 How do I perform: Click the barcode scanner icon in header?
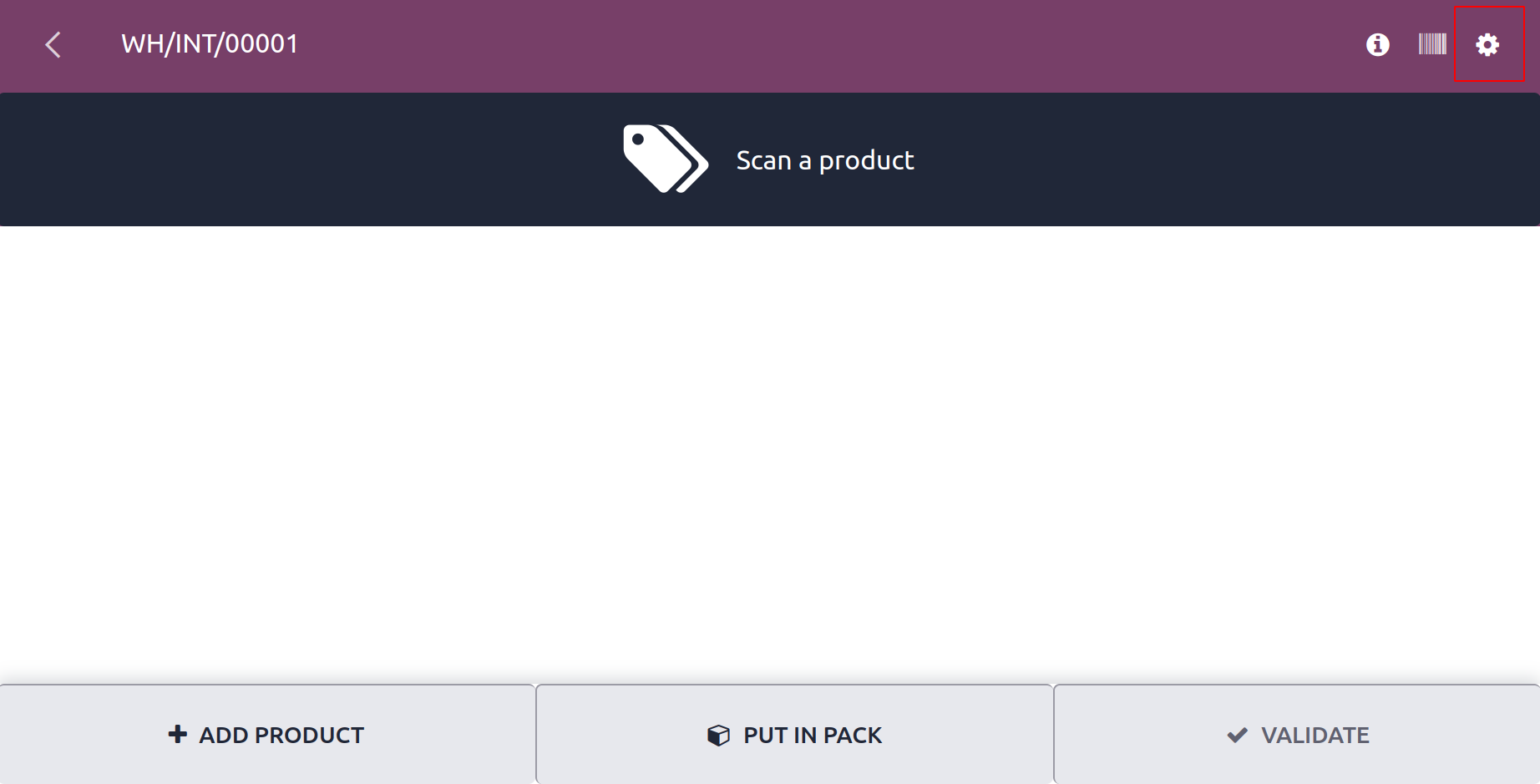(1432, 44)
